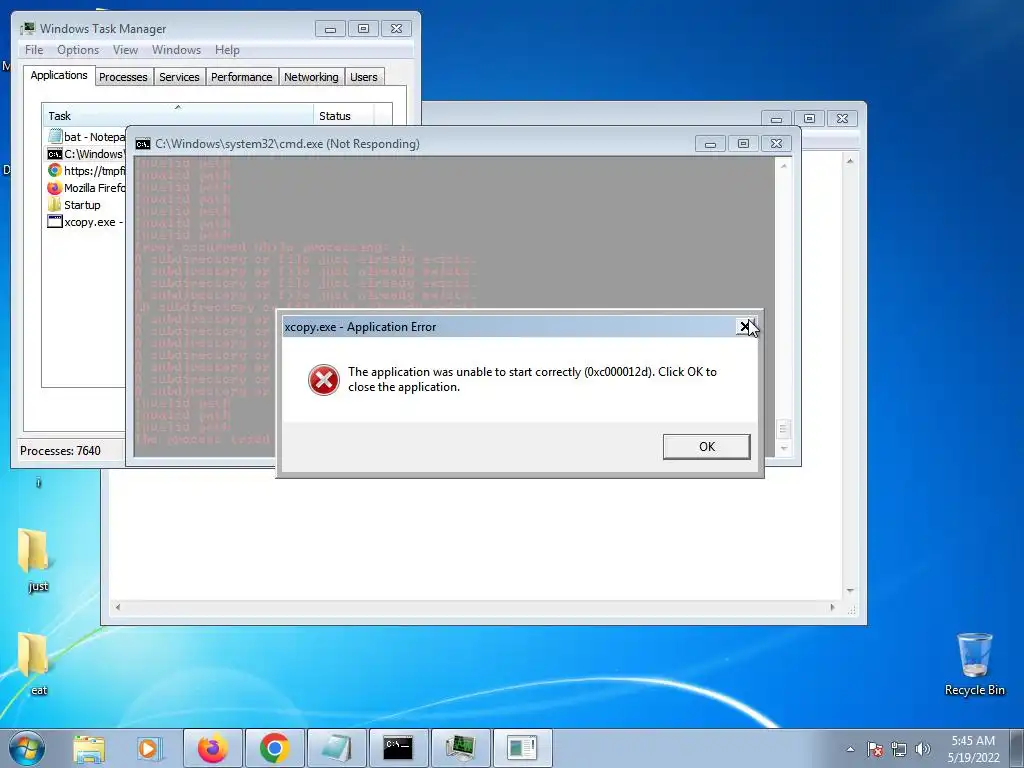Switch to Notepad on the taskbar

click(336, 748)
